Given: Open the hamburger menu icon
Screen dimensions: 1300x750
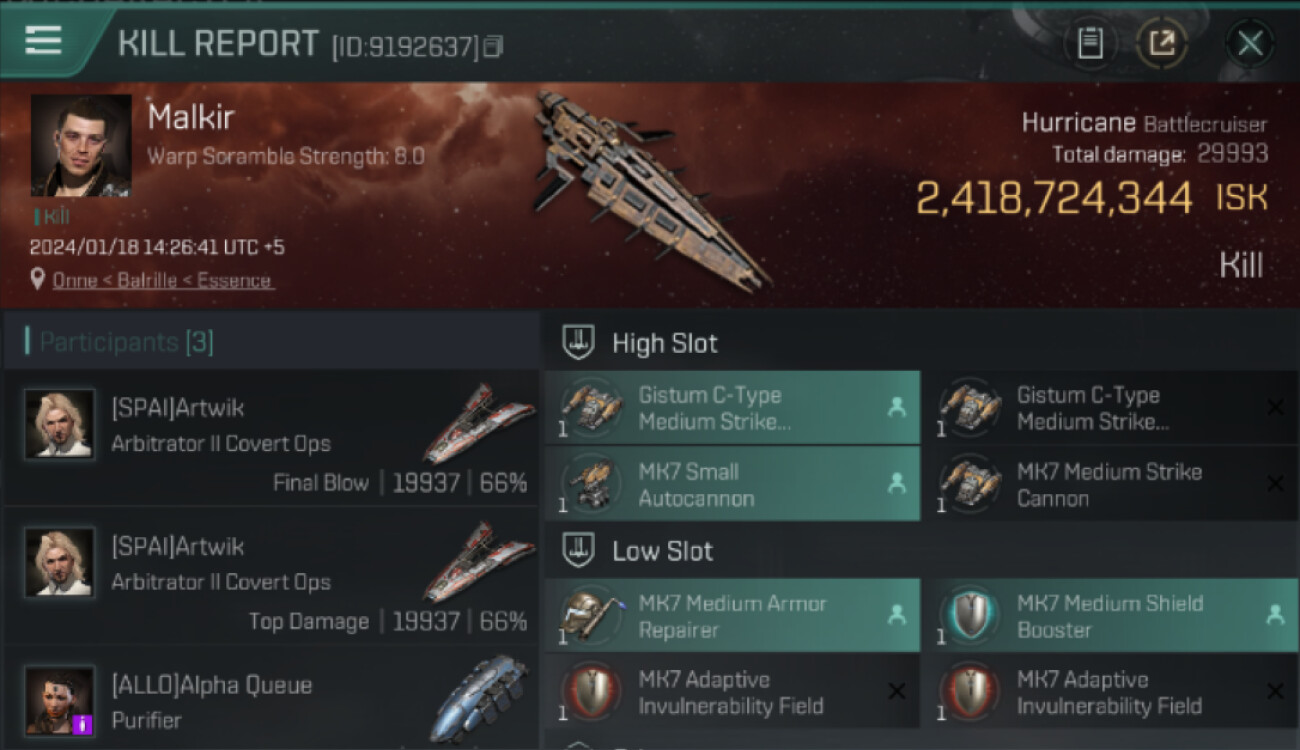Looking at the screenshot, I should 44,40.
